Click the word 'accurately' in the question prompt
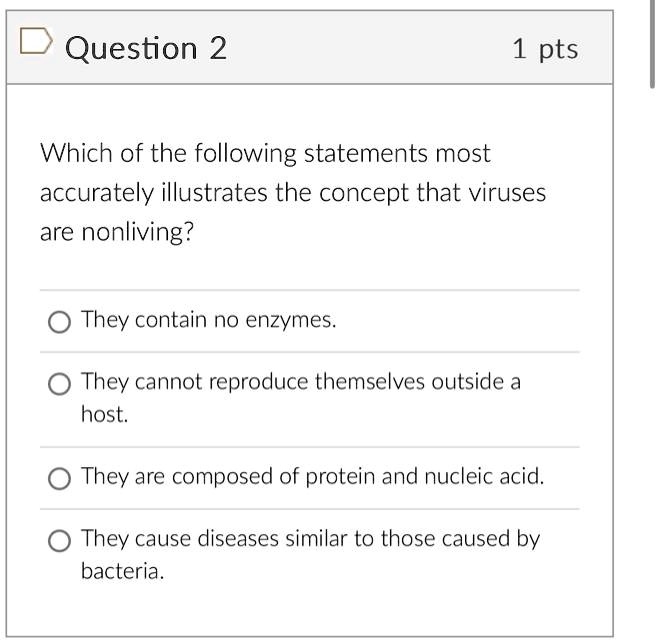659x642 pixels. click(x=97, y=193)
